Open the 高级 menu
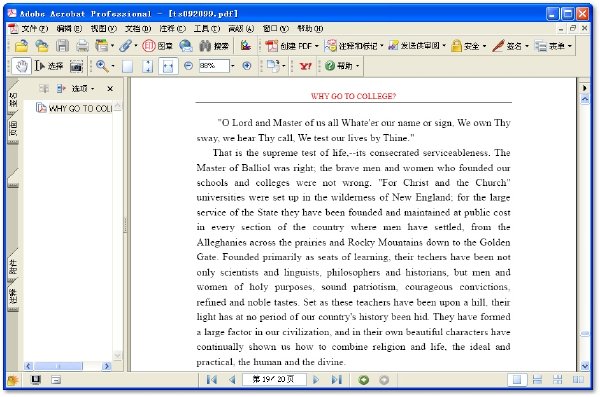Viewport: 600px width, 397px height. [x=241, y=29]
